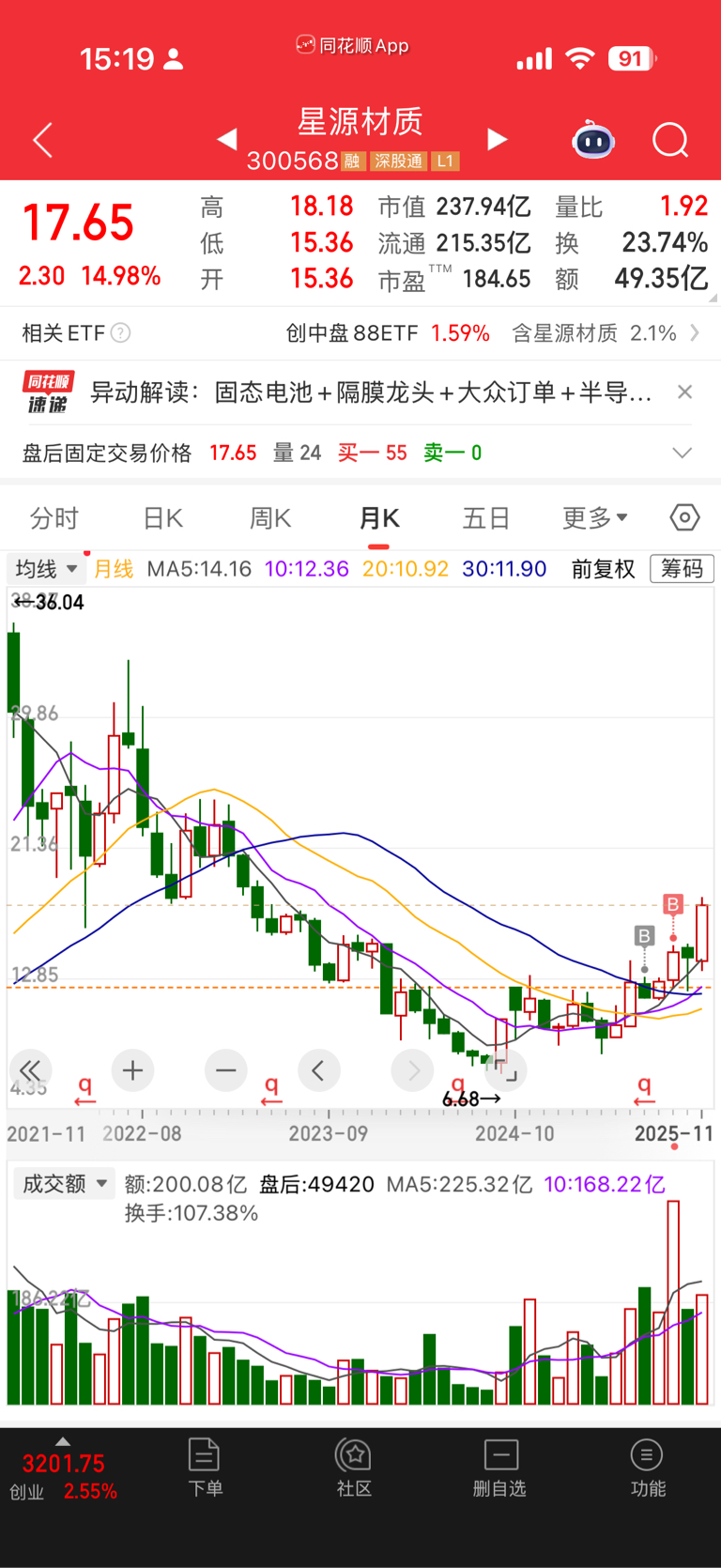Tap the orange 20:10.92 MA value
The image size is (721, 1568).
406,569
